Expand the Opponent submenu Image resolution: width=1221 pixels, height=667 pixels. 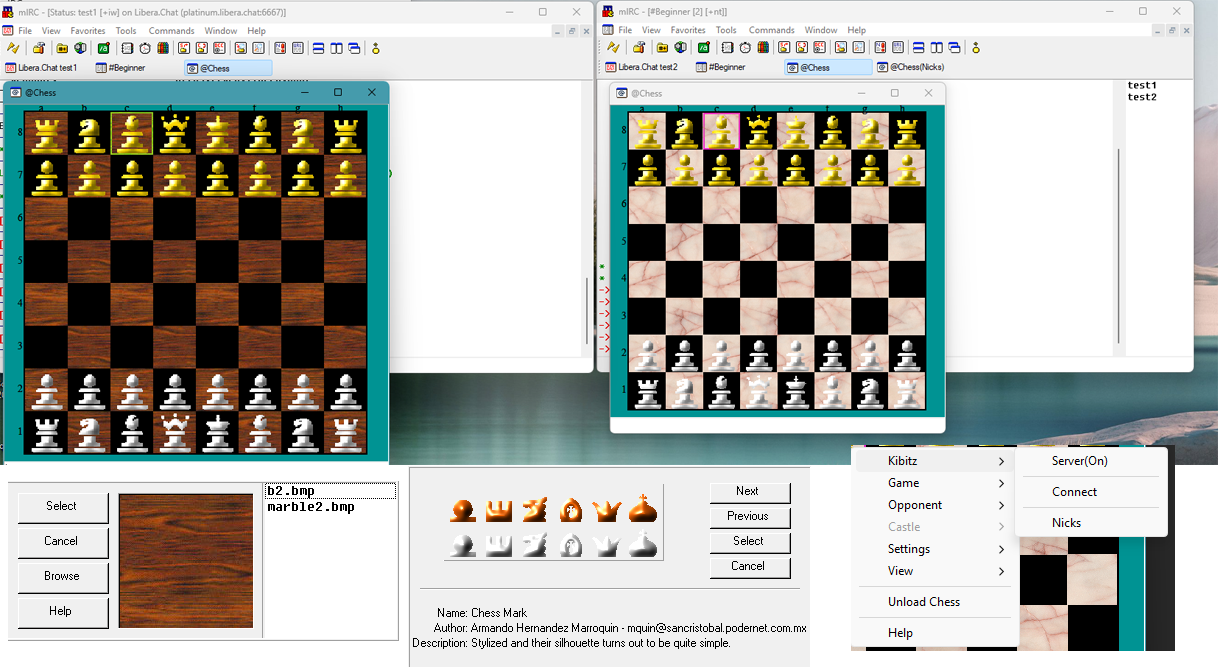point(935,505)
